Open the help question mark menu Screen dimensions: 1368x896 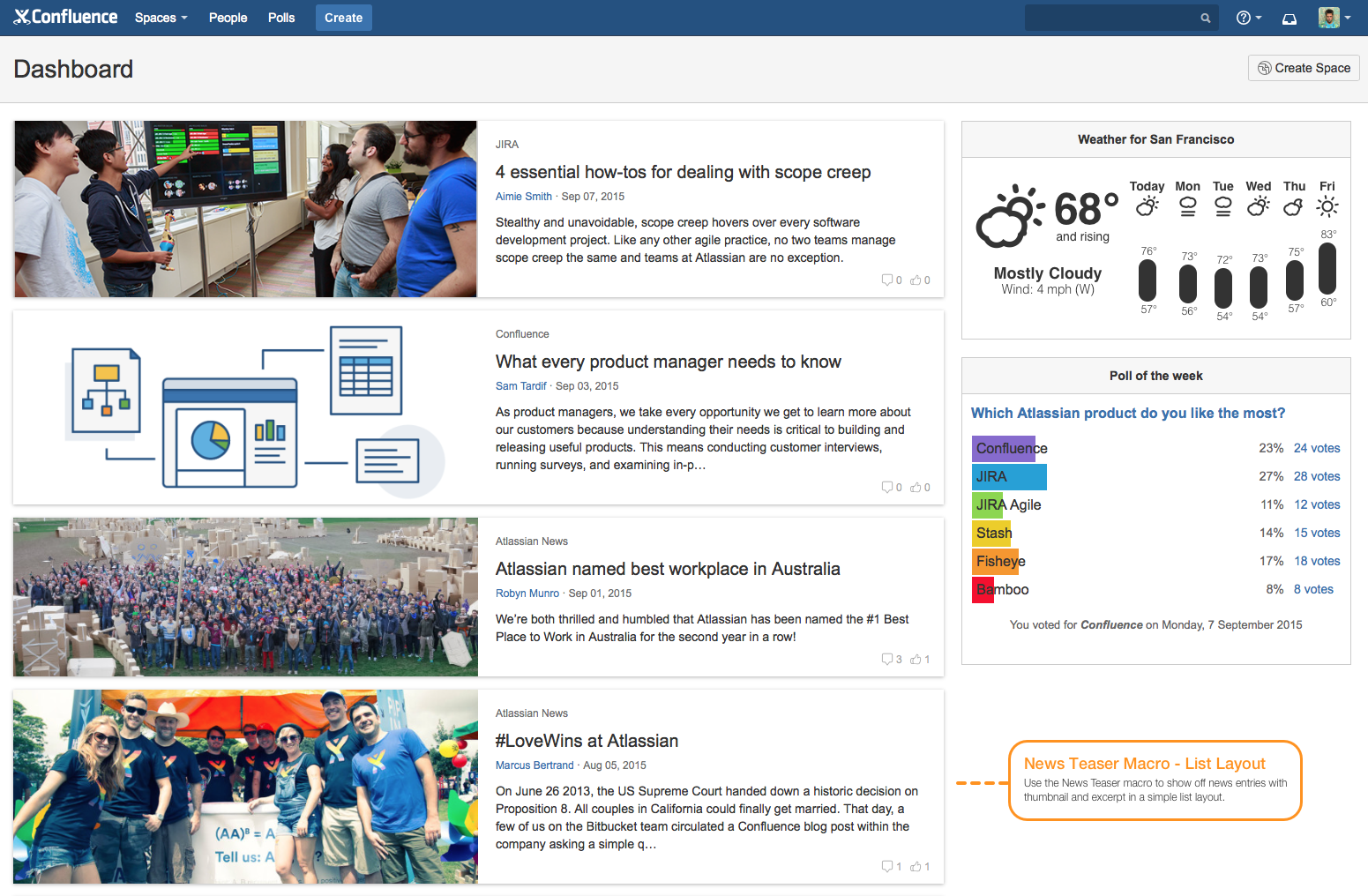(1249, 18)
